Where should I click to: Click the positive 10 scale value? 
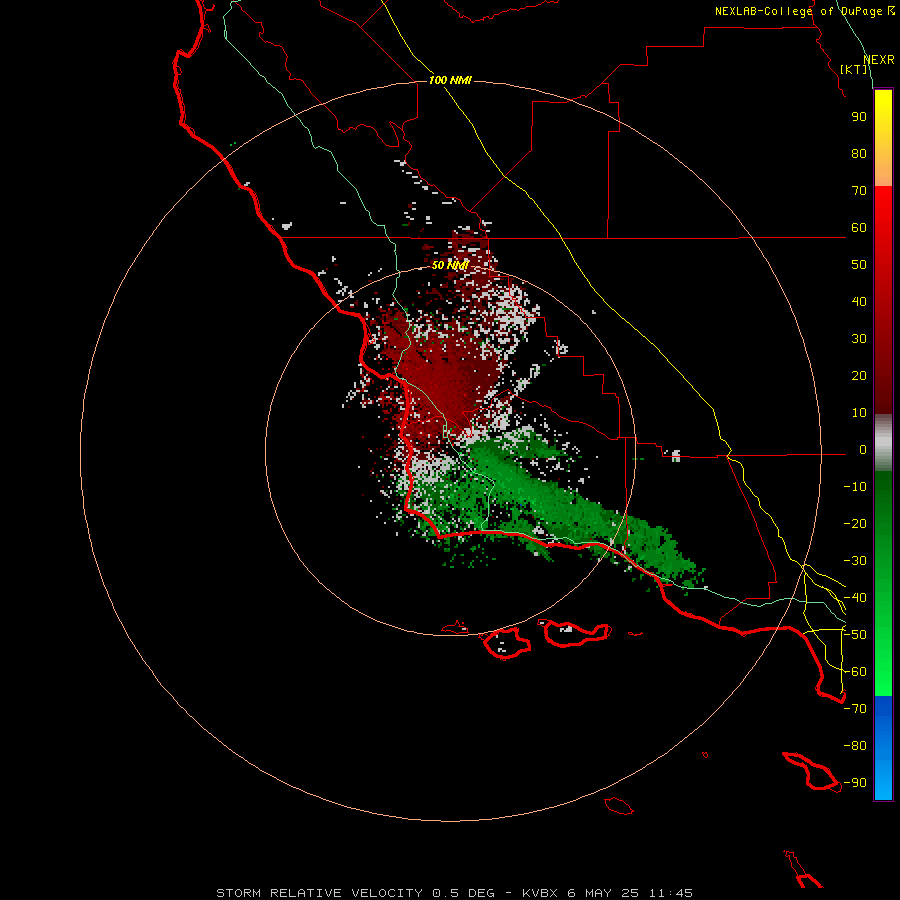tap(859, 413)
